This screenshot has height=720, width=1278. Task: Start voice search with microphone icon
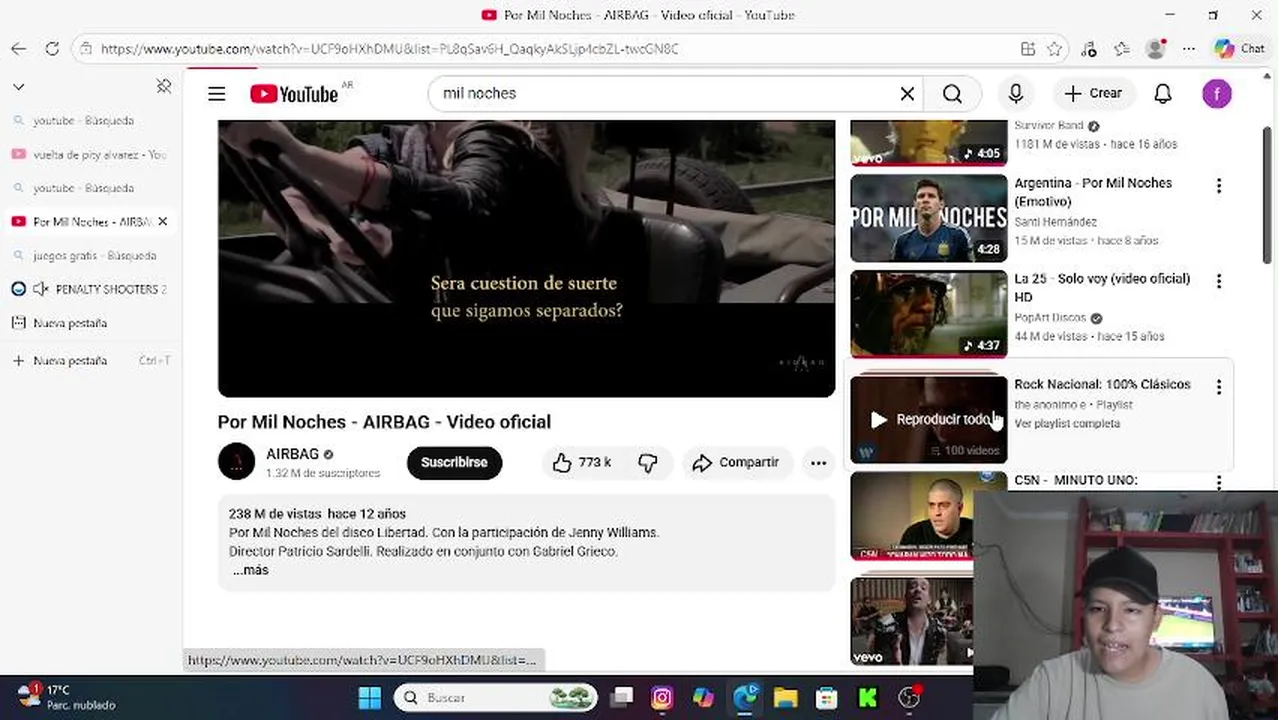(x=1015, y=94)
